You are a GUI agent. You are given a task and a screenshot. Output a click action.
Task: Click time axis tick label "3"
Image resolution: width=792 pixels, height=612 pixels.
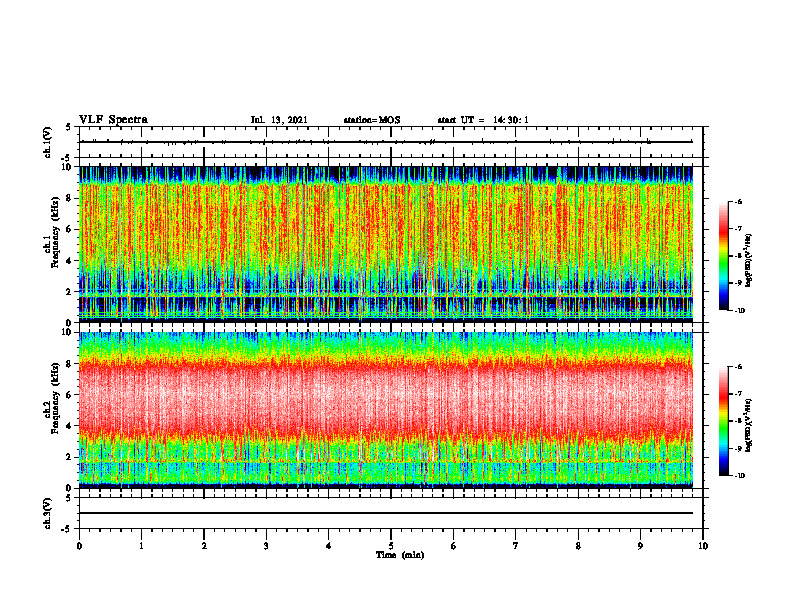point(266,546)
